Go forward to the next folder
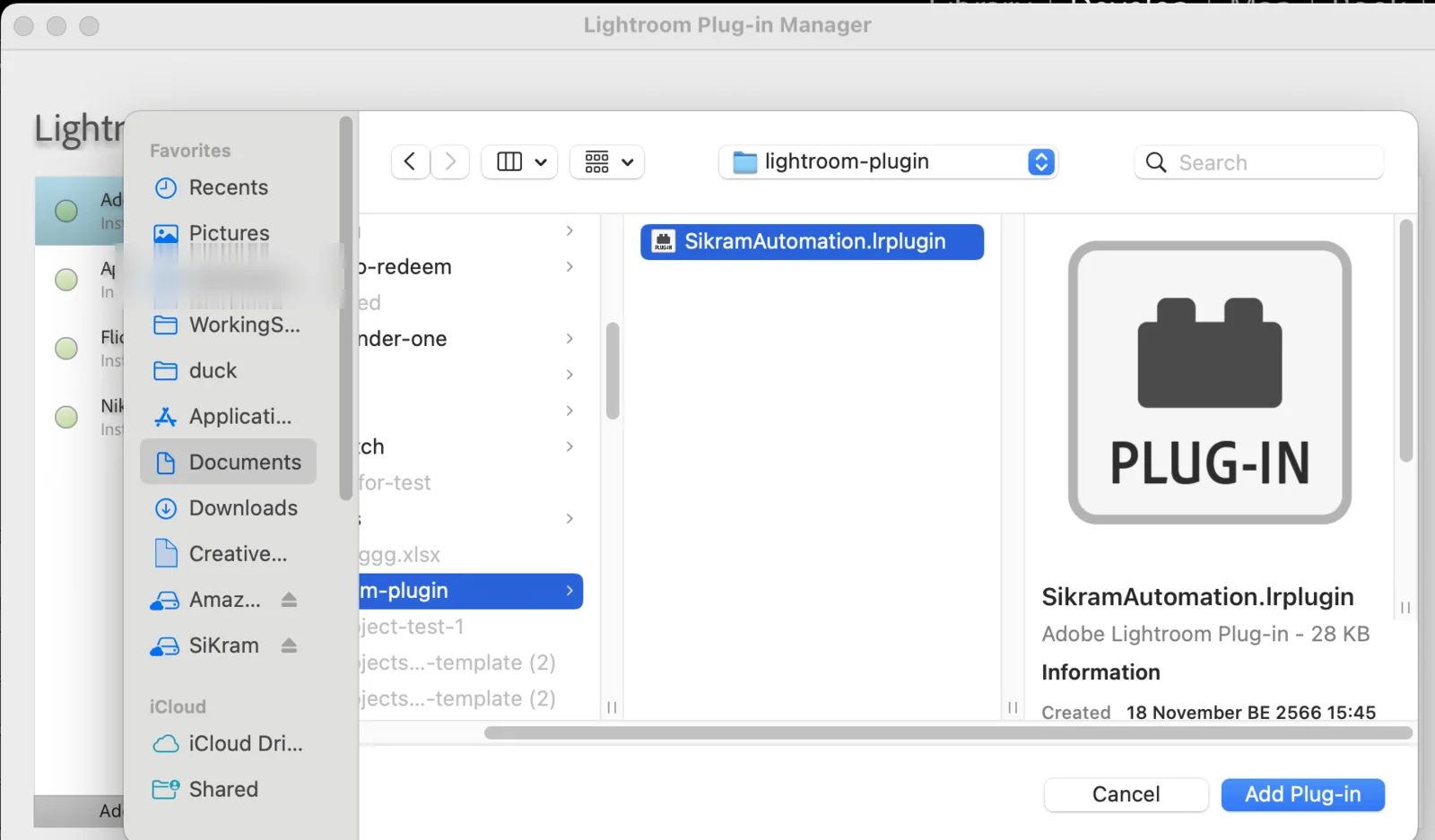The height and width of the screenshot is (840, 1435). pyautogui.click(x=450, y=161)
